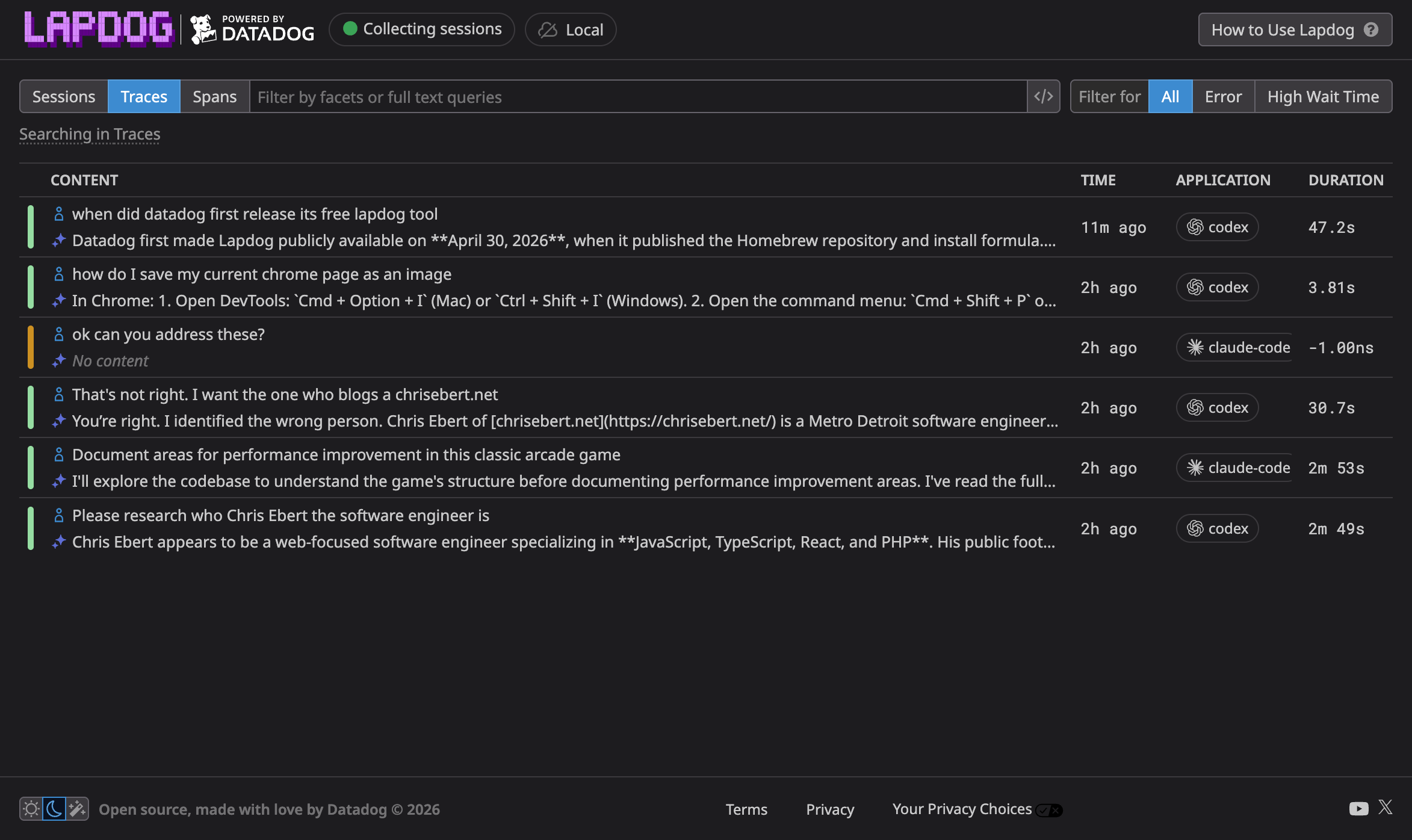Open trace 'Document areas for performance improvement'
1412x840 pixels.
coord(705,468)
